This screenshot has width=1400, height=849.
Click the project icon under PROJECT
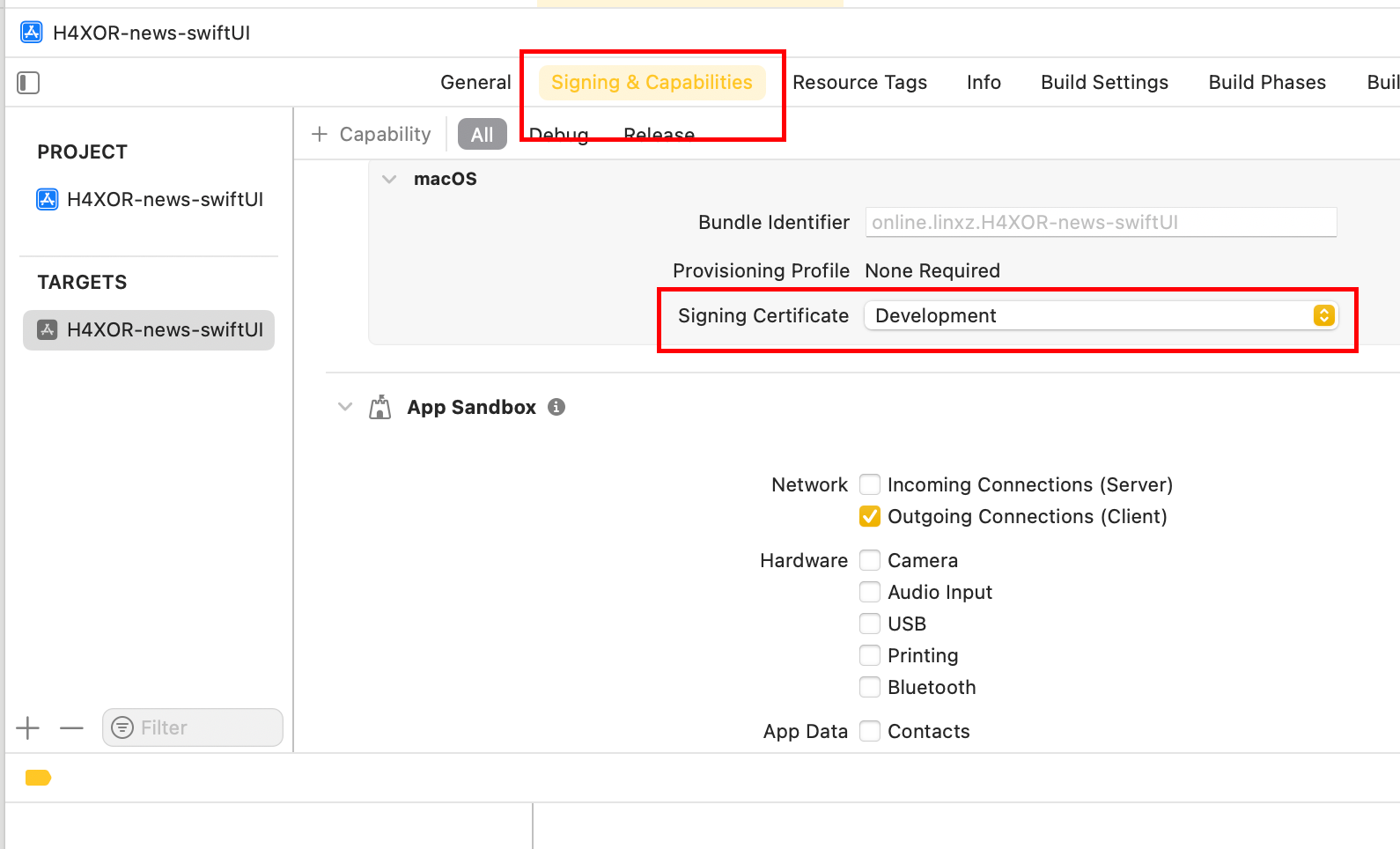pyautogui.click(x=48, y=199)
